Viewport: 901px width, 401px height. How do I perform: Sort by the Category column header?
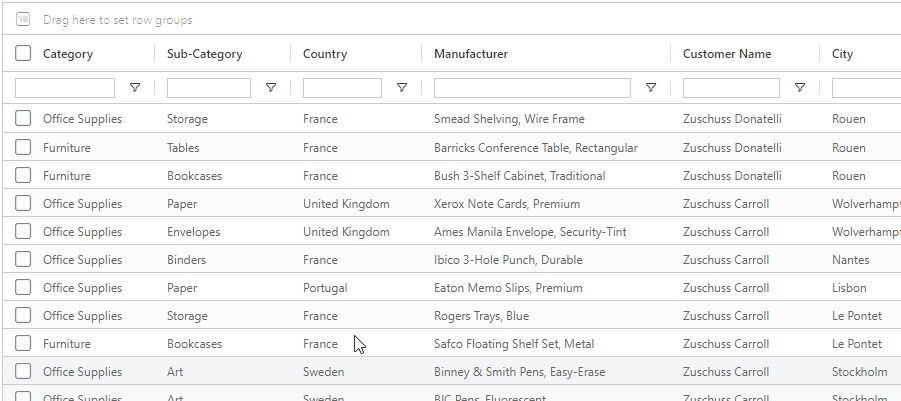68,54
